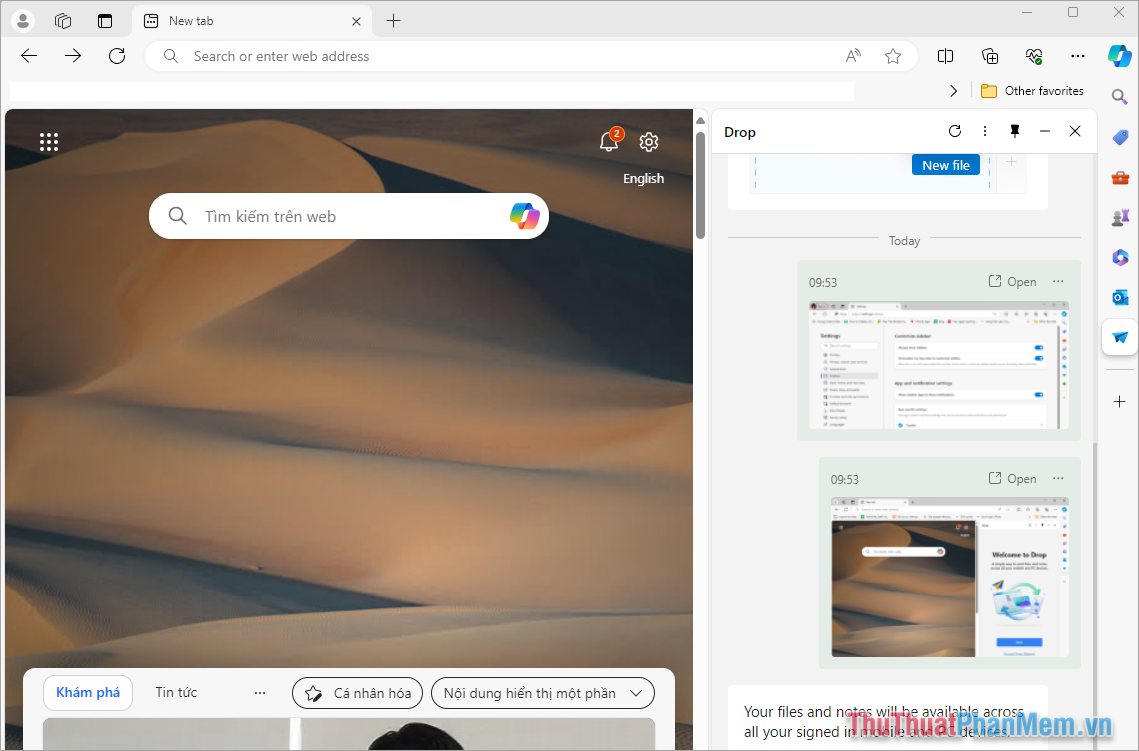This screenshot has width=1139, height=751.
Task: Pin the Drop panel open
Action: (x=1014, y=131)
